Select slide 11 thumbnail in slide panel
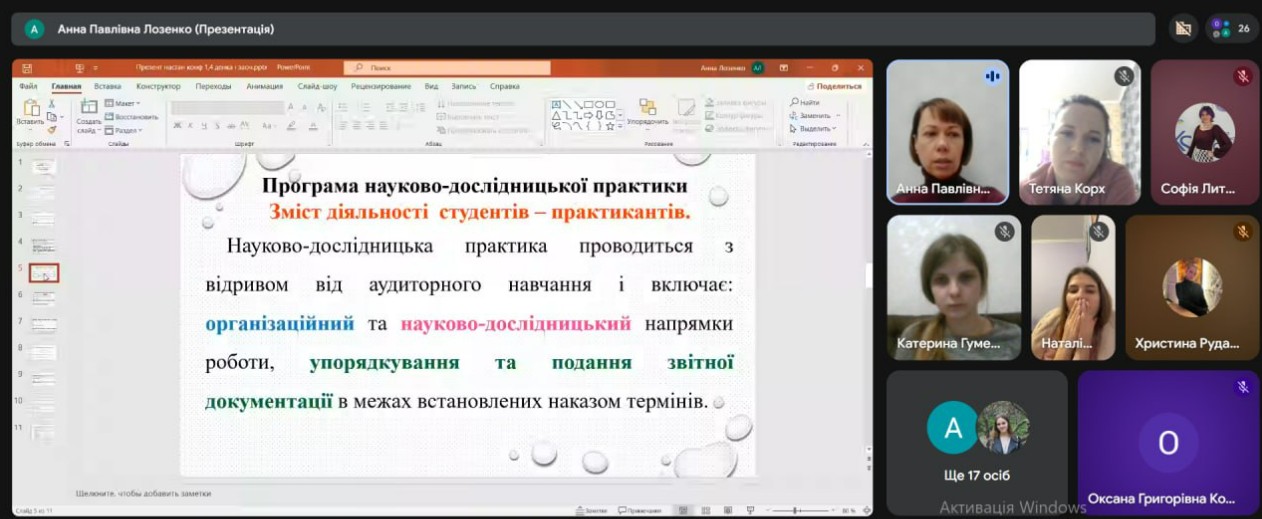Screen dimensions: 1262x519 [44, 431]
